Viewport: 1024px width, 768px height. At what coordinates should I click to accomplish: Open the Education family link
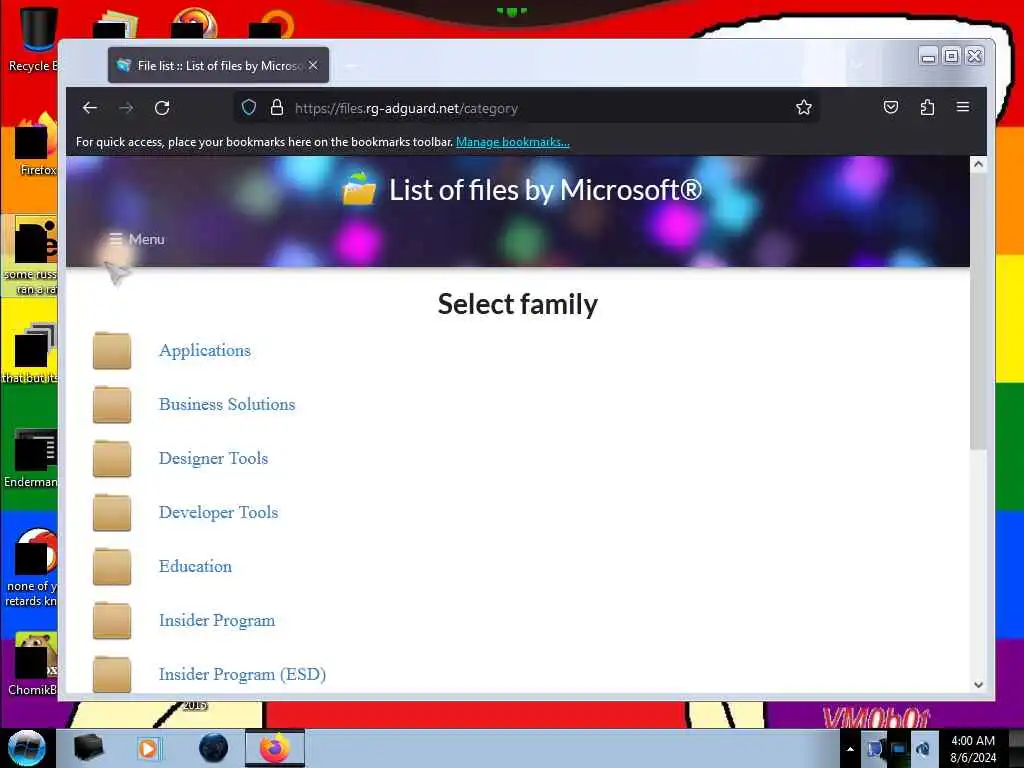(x=195, y=566)
